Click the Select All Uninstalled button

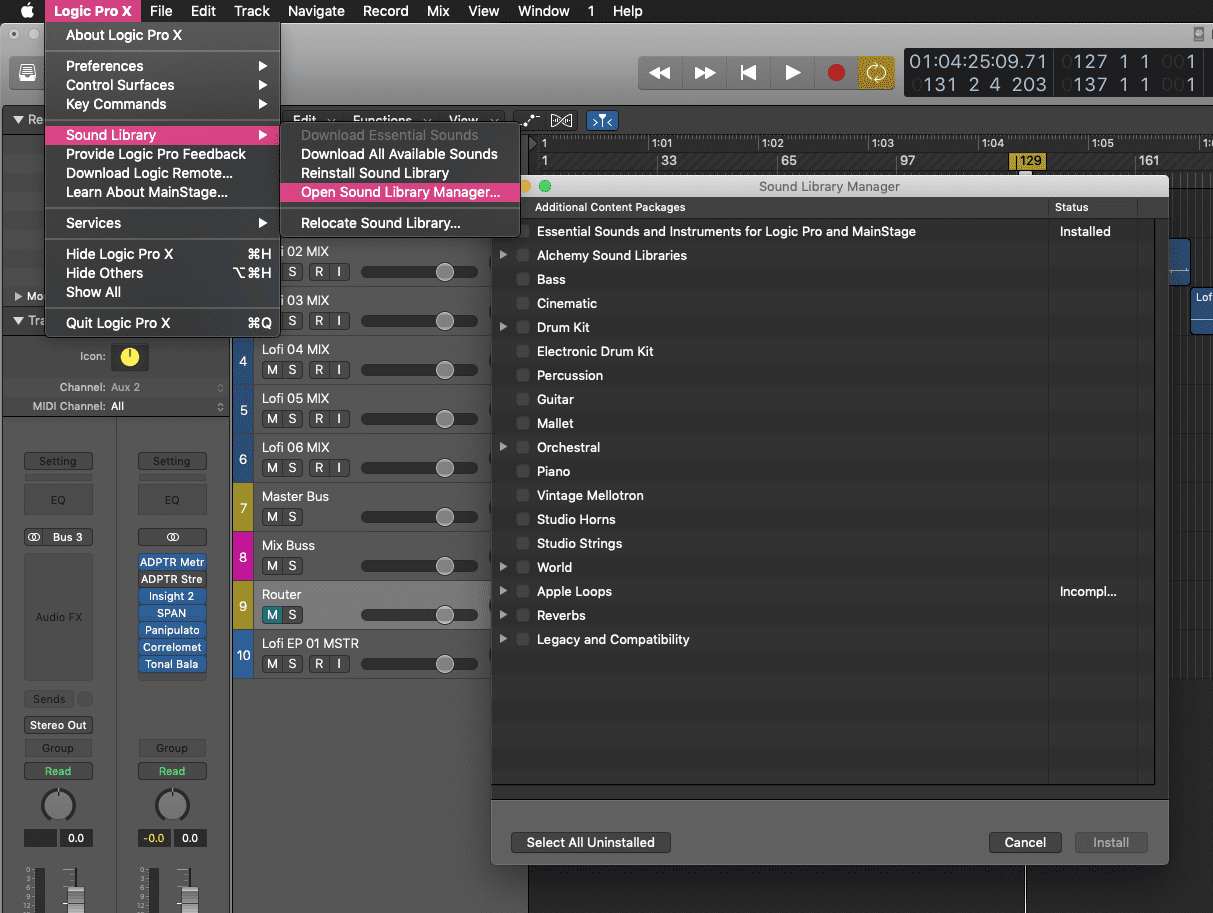pos(590,842)
